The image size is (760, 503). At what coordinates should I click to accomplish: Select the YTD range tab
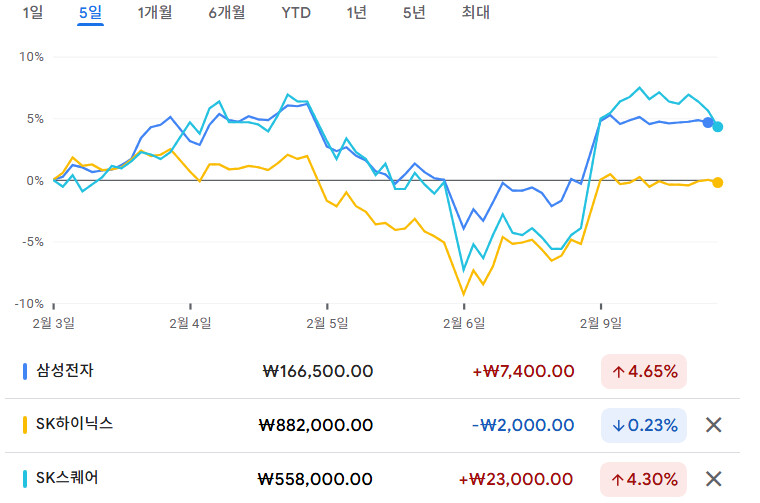click(295, 13)
